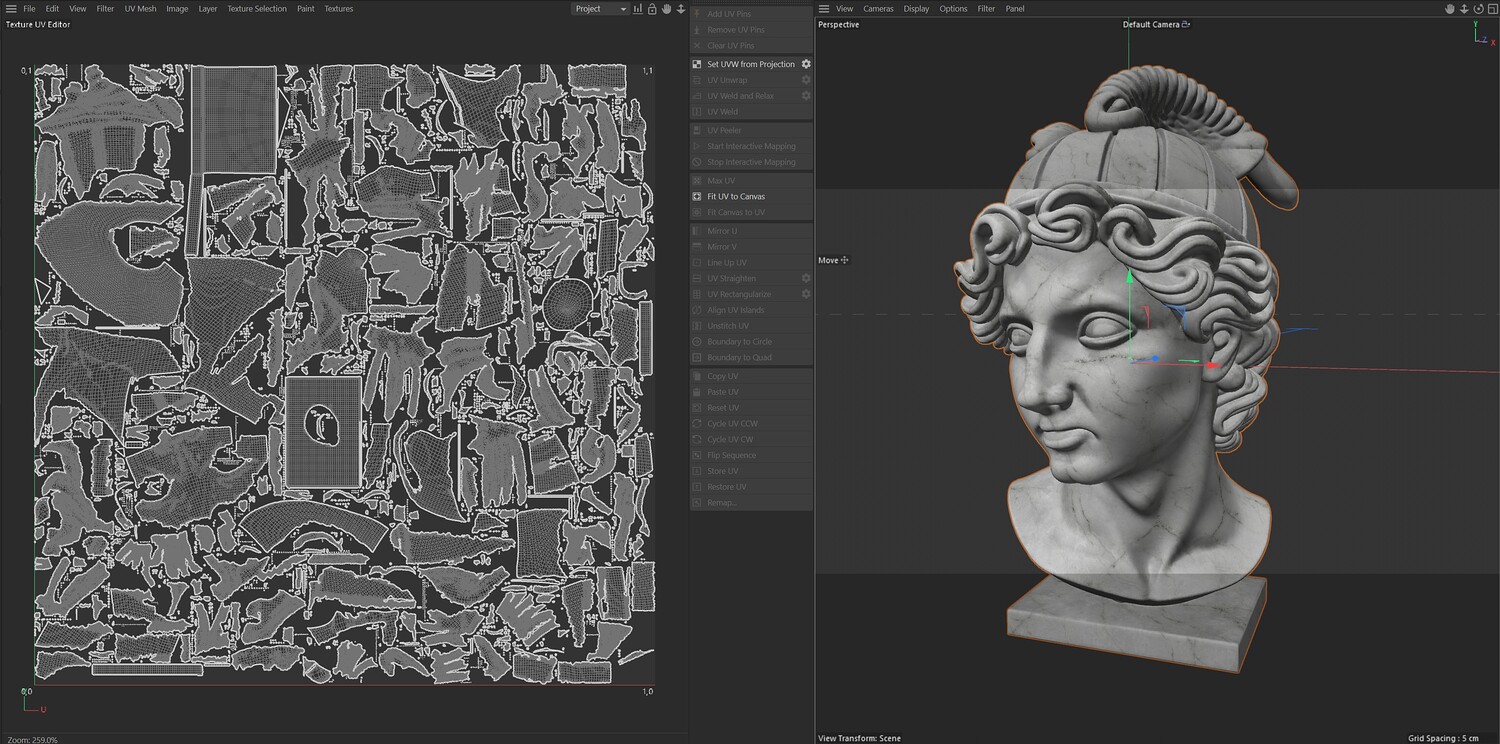Open the Edit menu

pos(52,9)
